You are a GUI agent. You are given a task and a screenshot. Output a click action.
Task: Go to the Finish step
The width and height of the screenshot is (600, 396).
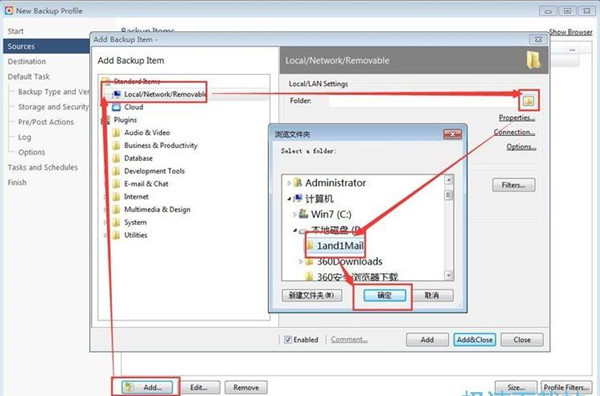pyautogui.click(x=17, y=183)
